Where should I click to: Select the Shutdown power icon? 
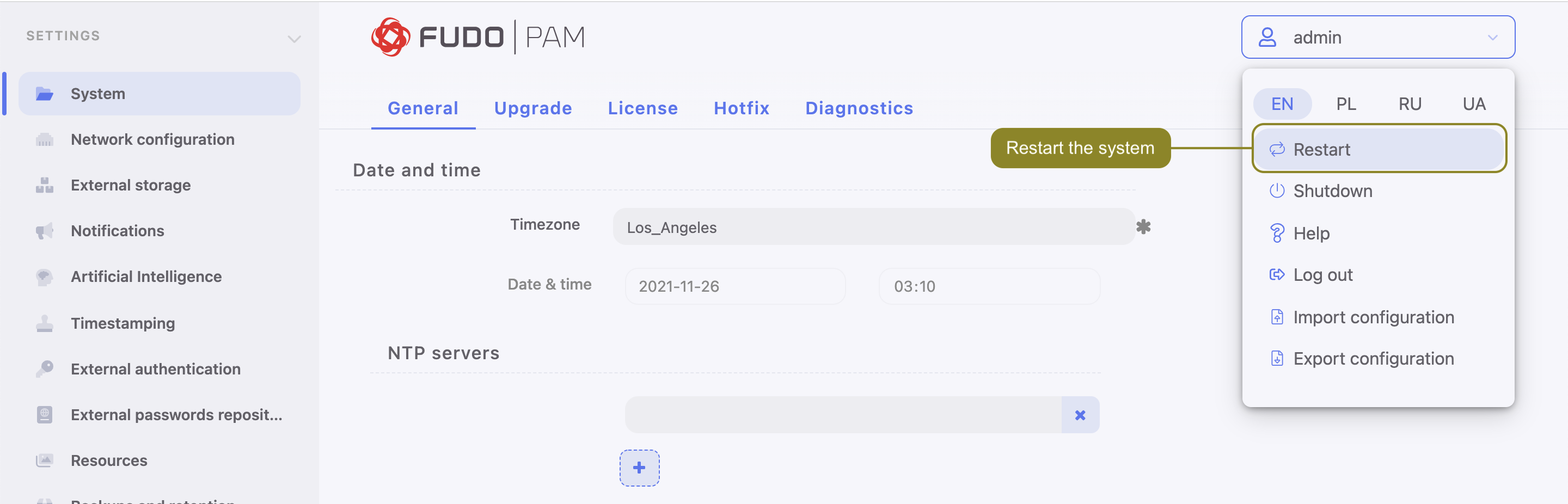pyautogui.click(x=1277, y=190)
